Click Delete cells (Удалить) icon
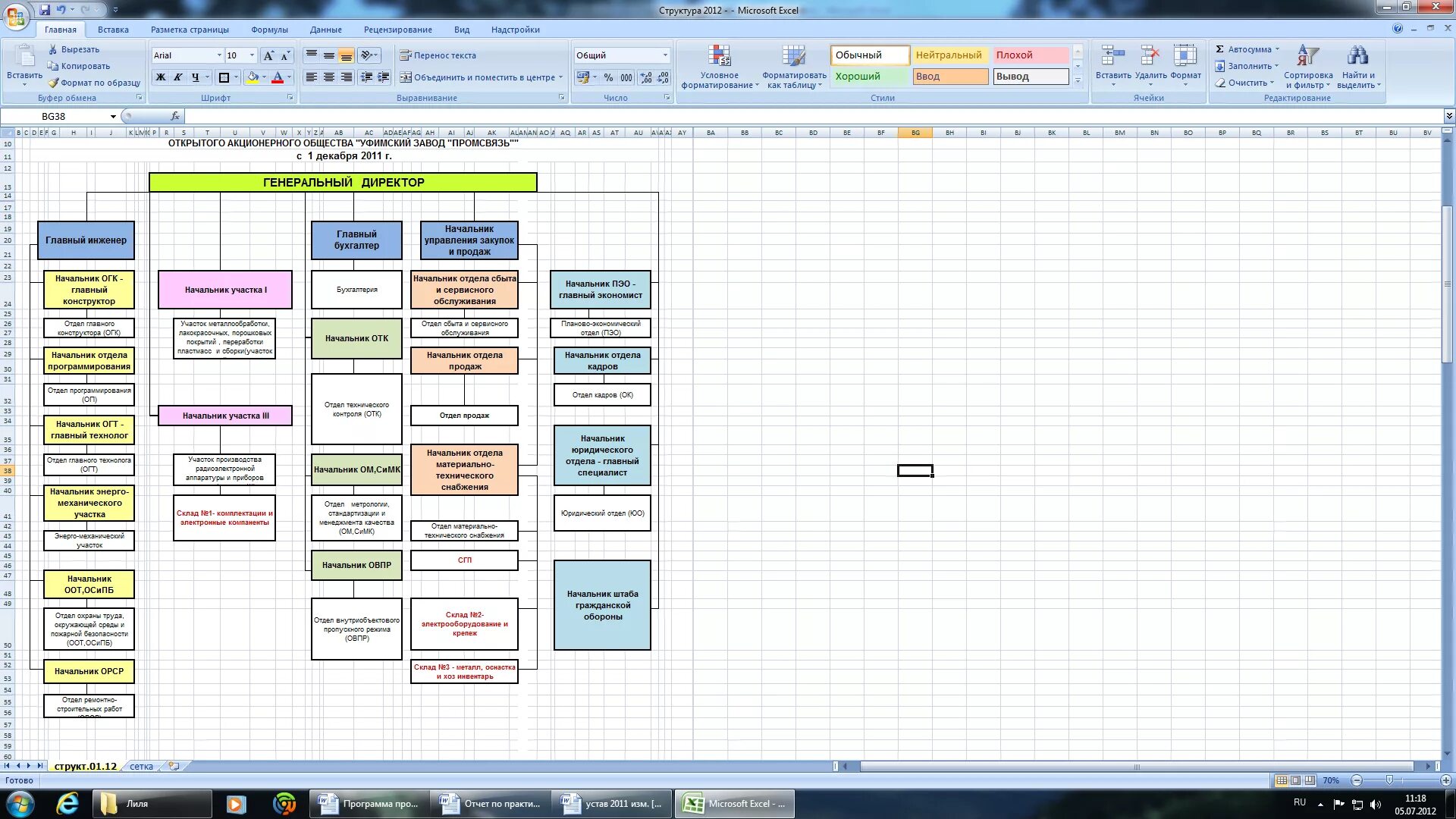This screenshot has width=1456, height=819. 1150,56
